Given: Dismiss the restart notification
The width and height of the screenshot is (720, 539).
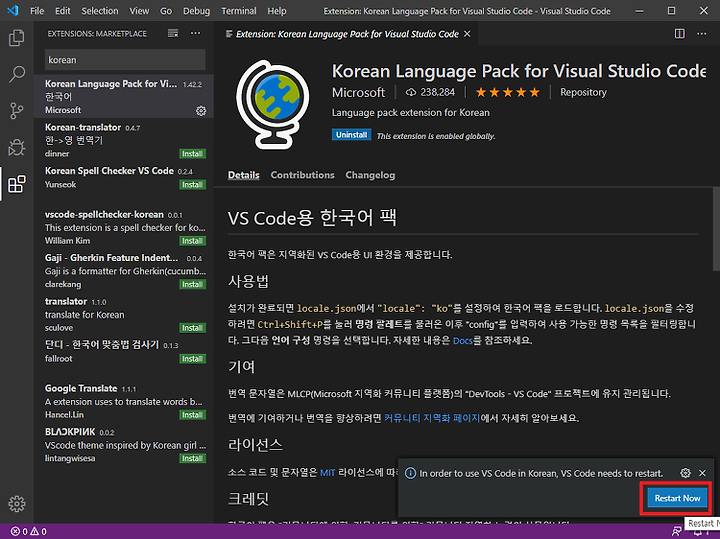Looking at the screenshot, I should click(702, 473).
